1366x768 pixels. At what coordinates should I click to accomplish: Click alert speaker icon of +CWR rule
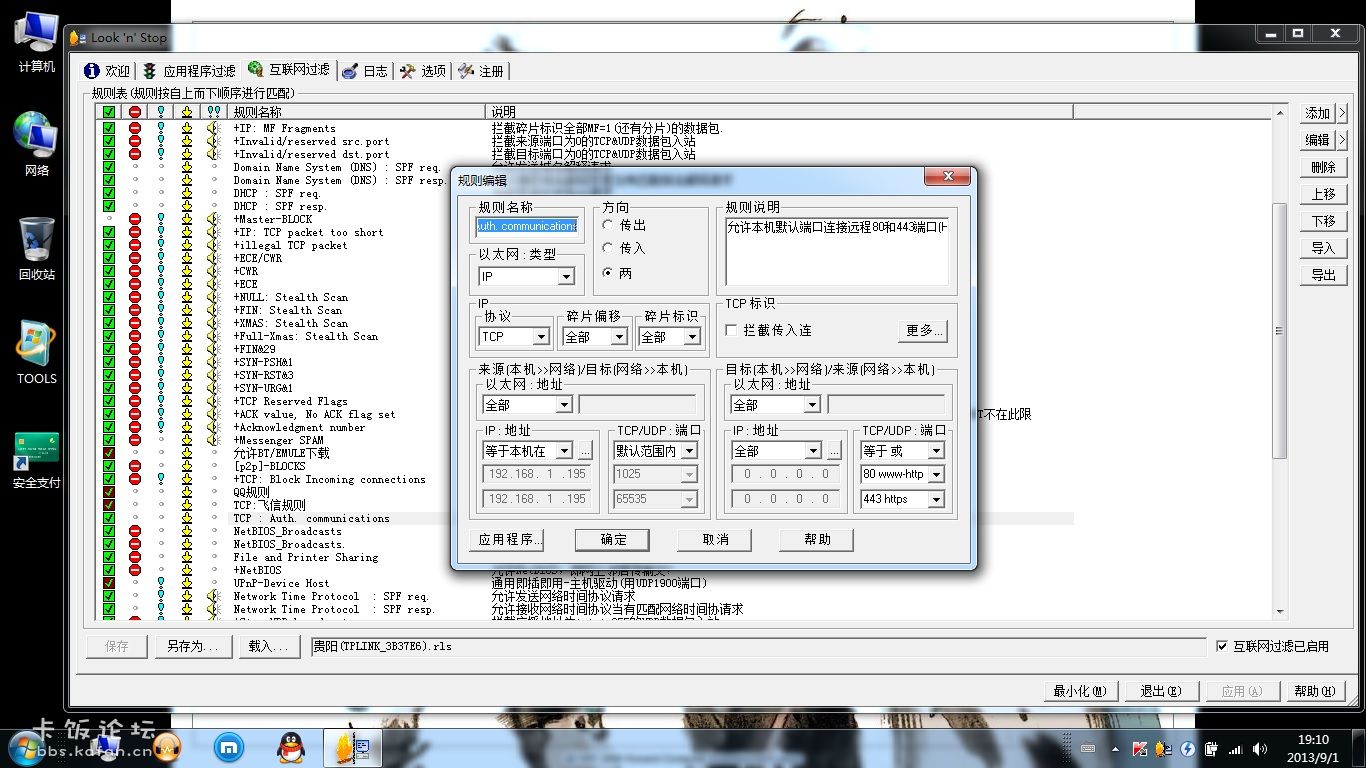(x=212, y=271)
